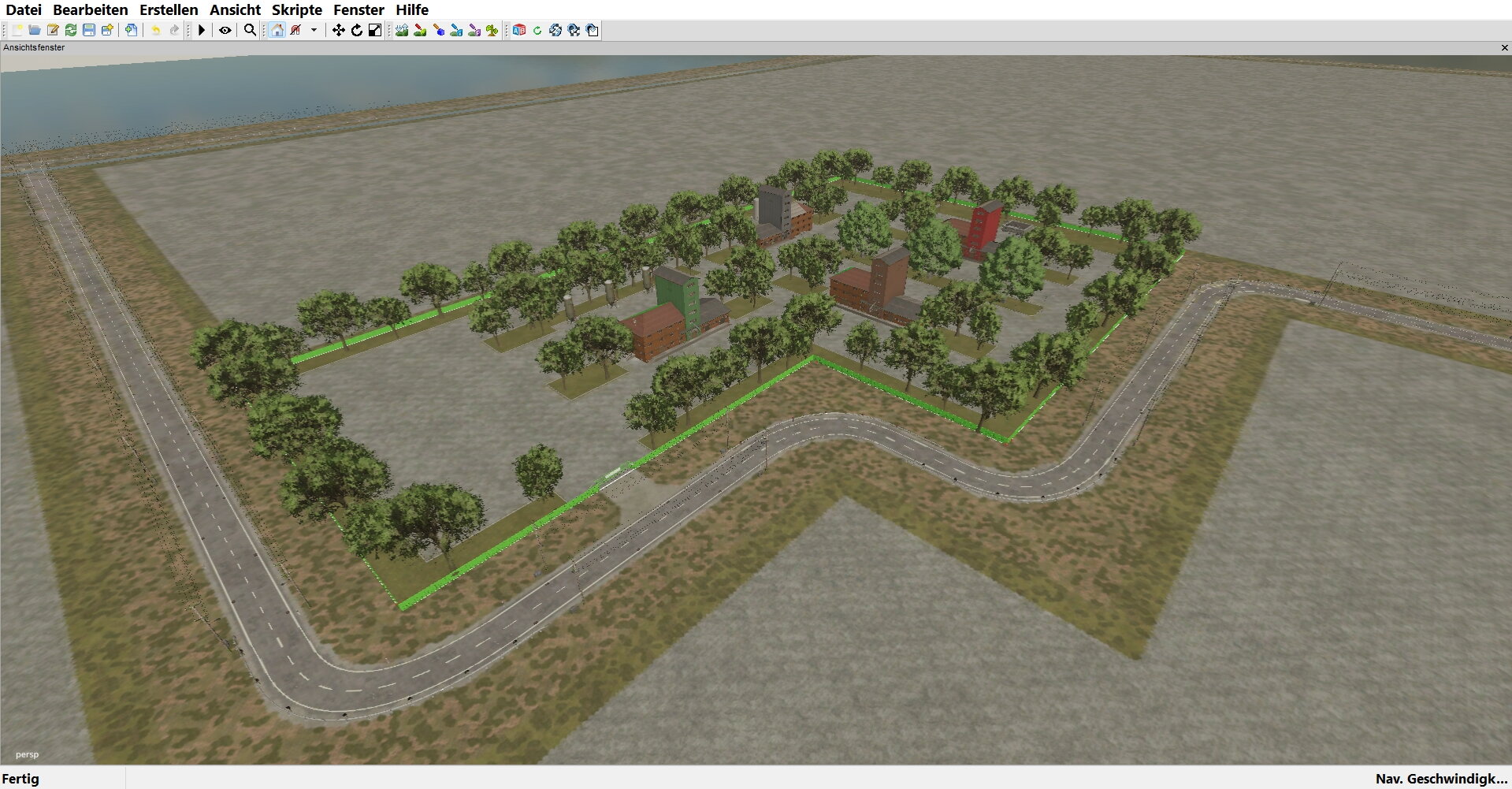
Task: Toggle the eye visibility icon
Action: pyautogui.click(x=225, y=30)
